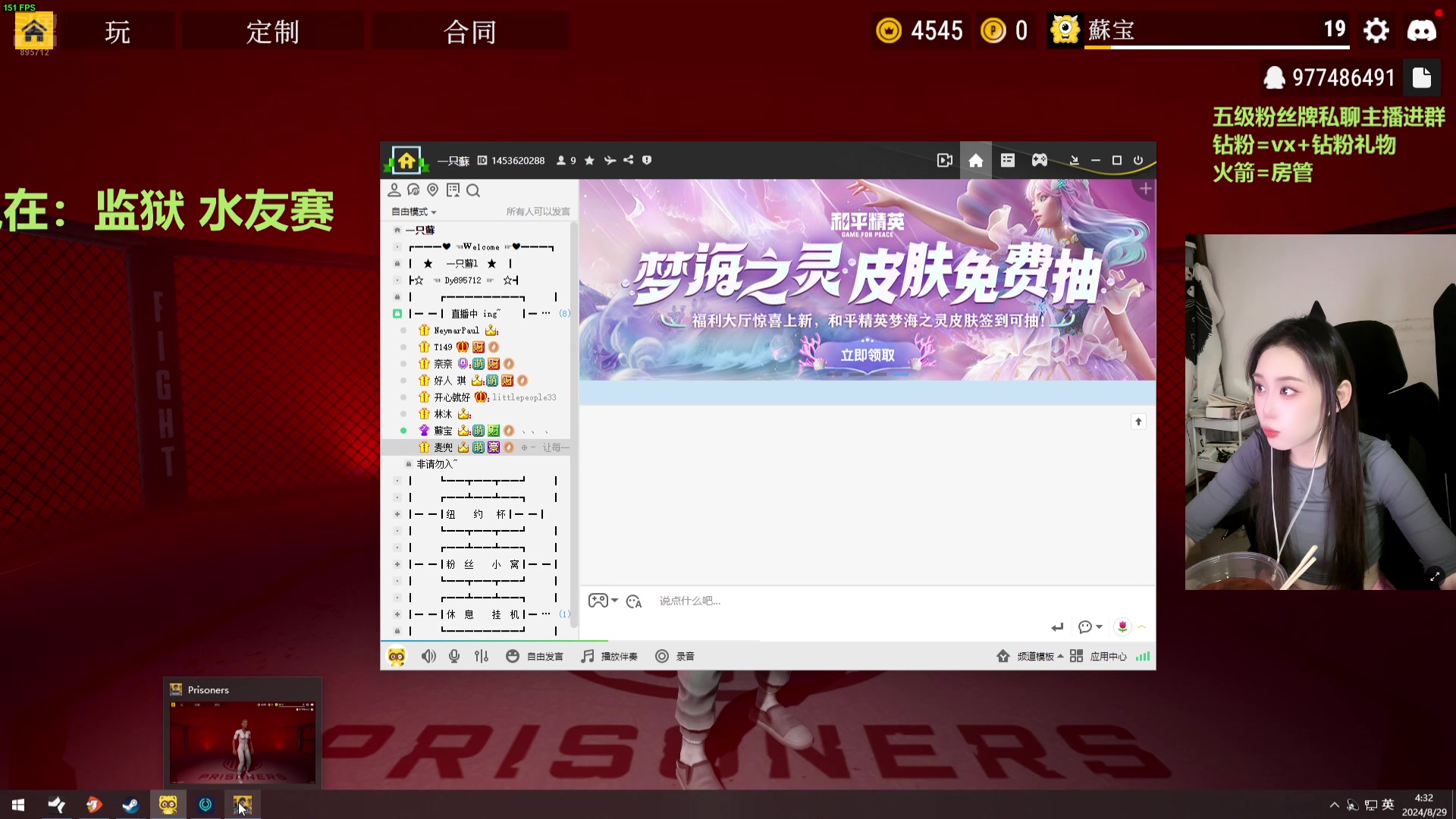Image resolution: width=1456 pixels, height=819 pixels.
Task: Open the headset history icon in sidebar
Action: click(413, 190)
